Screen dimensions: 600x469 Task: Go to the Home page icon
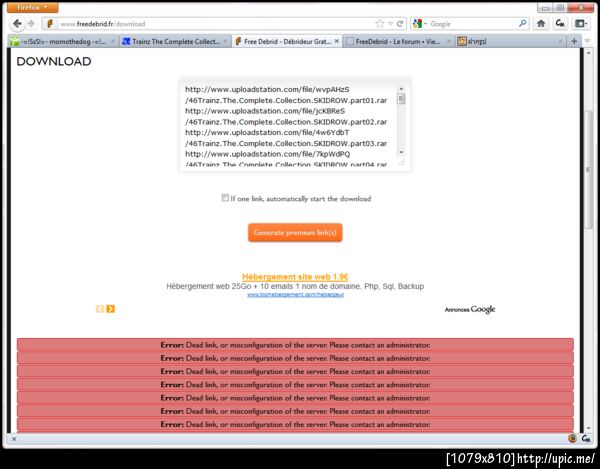541,24
